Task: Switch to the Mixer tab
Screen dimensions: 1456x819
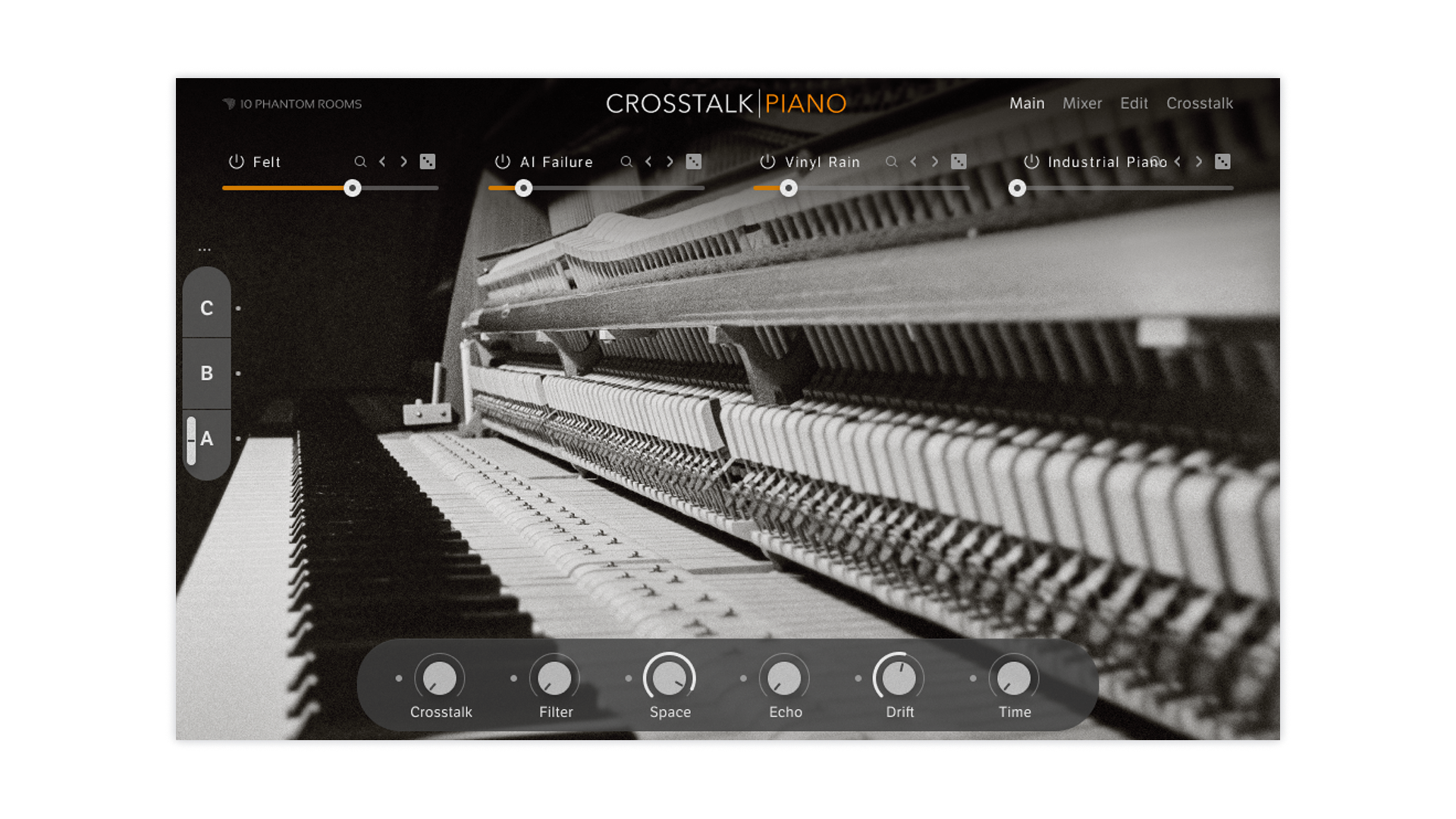Action: pyautogui.click(x=1081, y=103)
